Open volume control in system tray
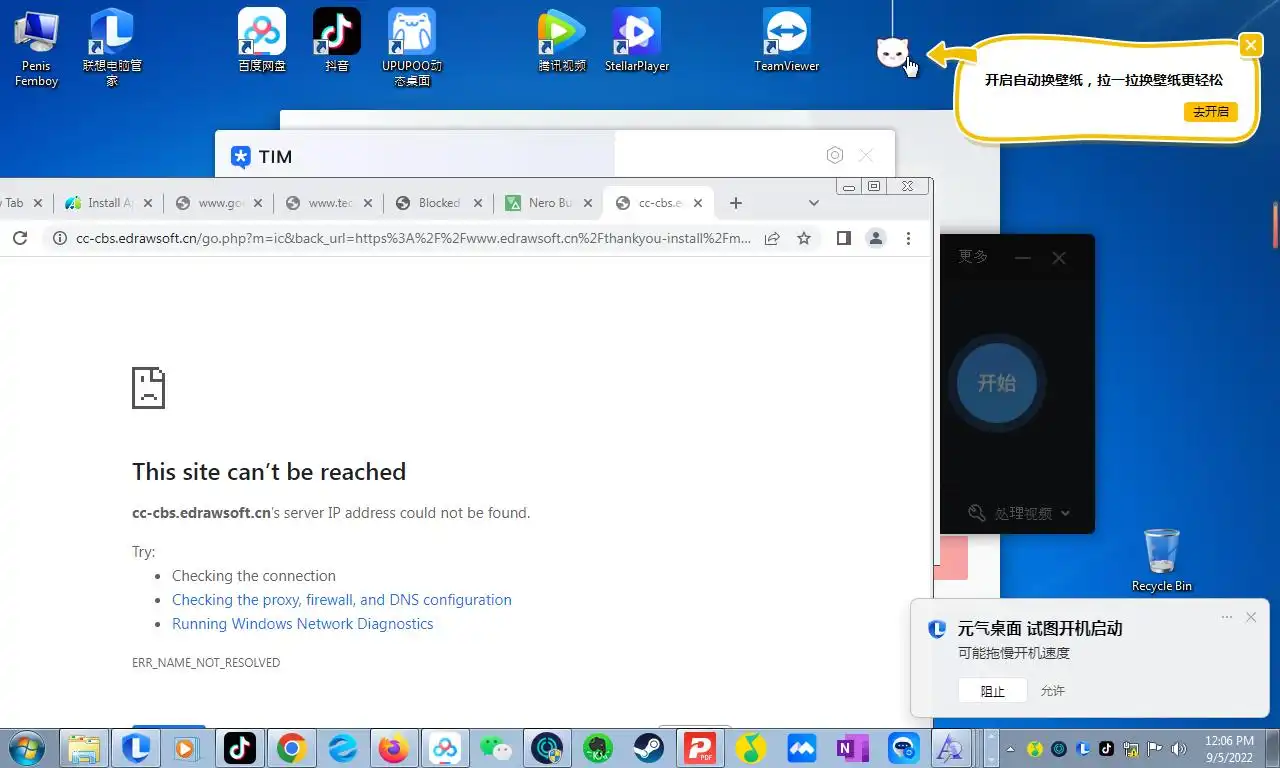The height and width of the screenshot is (768, 1280). pos(1177,748)
